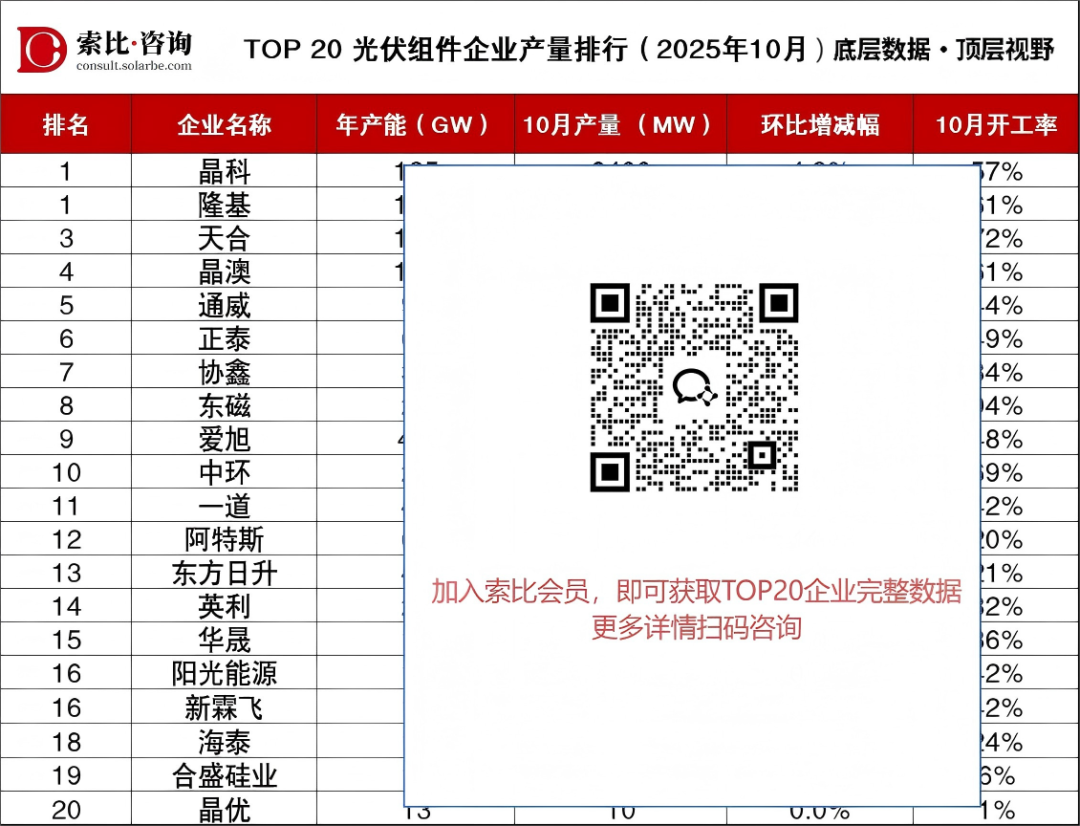
Task: Select the 阿特斯 company name
Action: pyautogui.click(x=224, y=540)
